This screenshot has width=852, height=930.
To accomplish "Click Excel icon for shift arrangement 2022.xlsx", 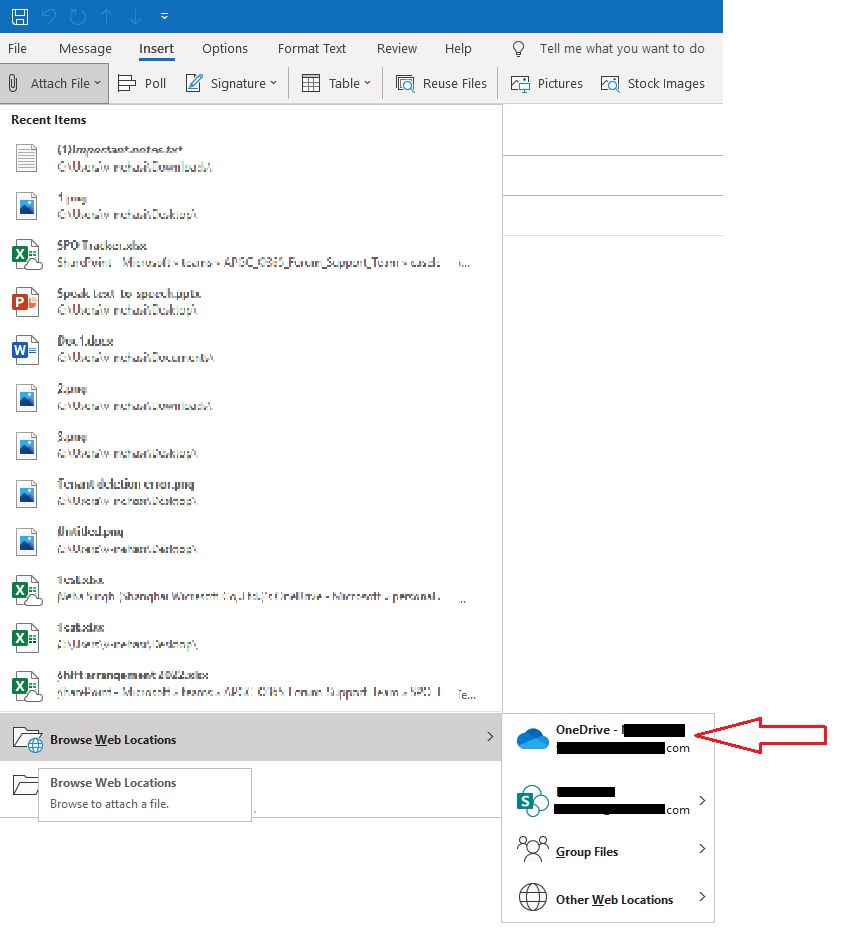I will 27,686.
